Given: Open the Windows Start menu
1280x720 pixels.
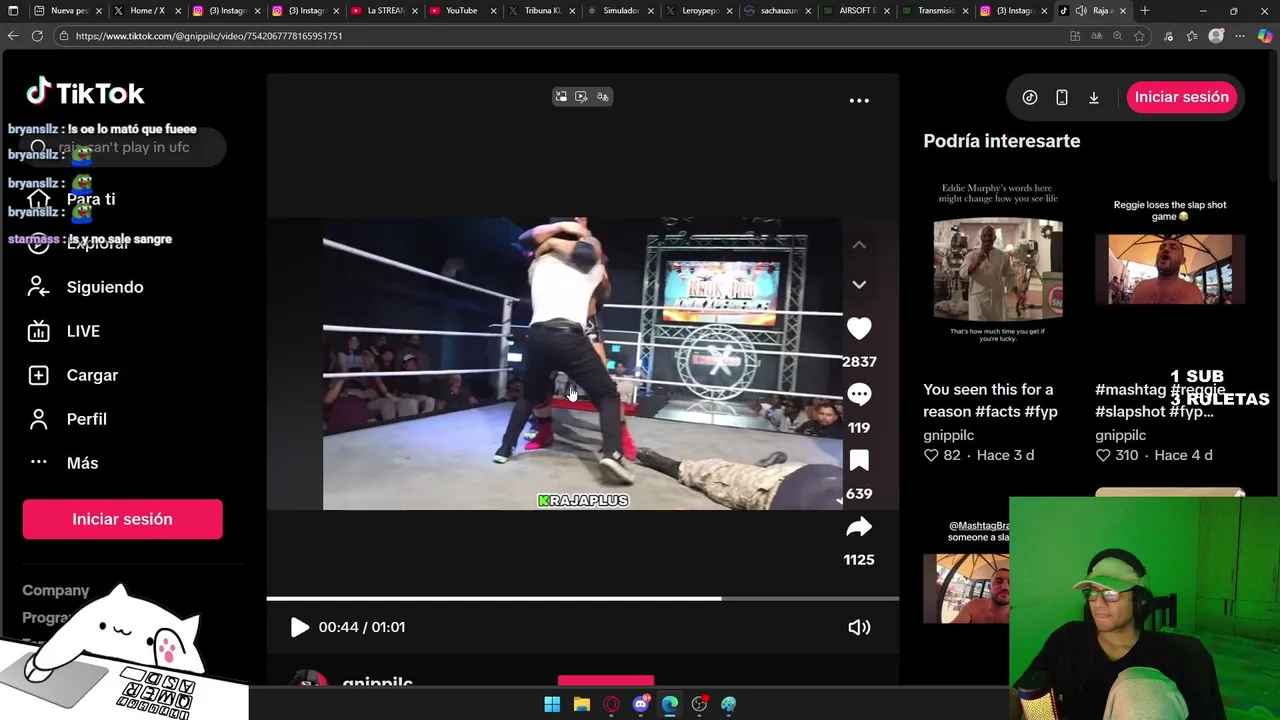Looking at the screenshot, I should 552,704.
